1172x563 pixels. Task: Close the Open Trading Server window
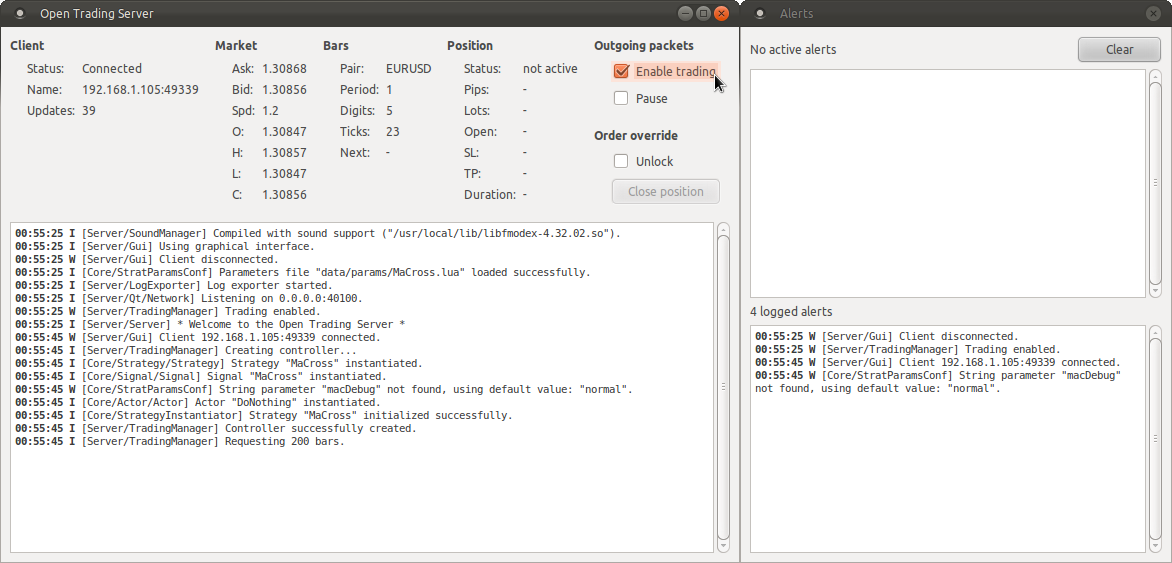click(x=721, y=13)
